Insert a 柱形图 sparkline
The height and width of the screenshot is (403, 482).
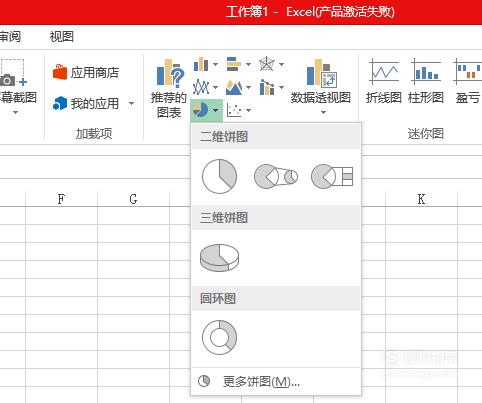426,81
